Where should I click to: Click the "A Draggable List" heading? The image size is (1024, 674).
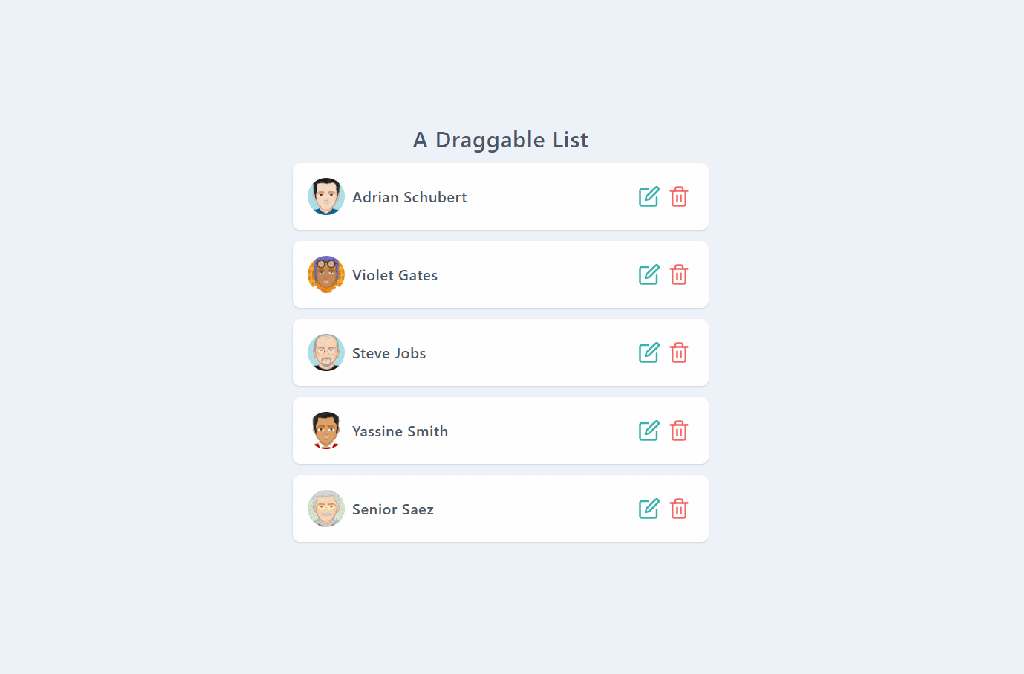click(x=501, y=140)
